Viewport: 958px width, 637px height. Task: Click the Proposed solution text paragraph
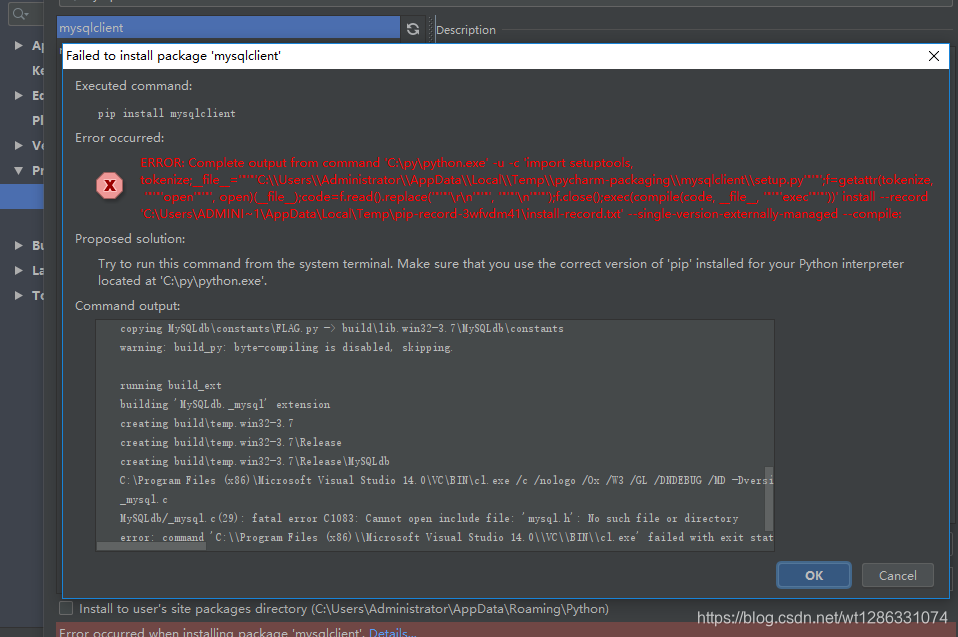tap(500, 272)
